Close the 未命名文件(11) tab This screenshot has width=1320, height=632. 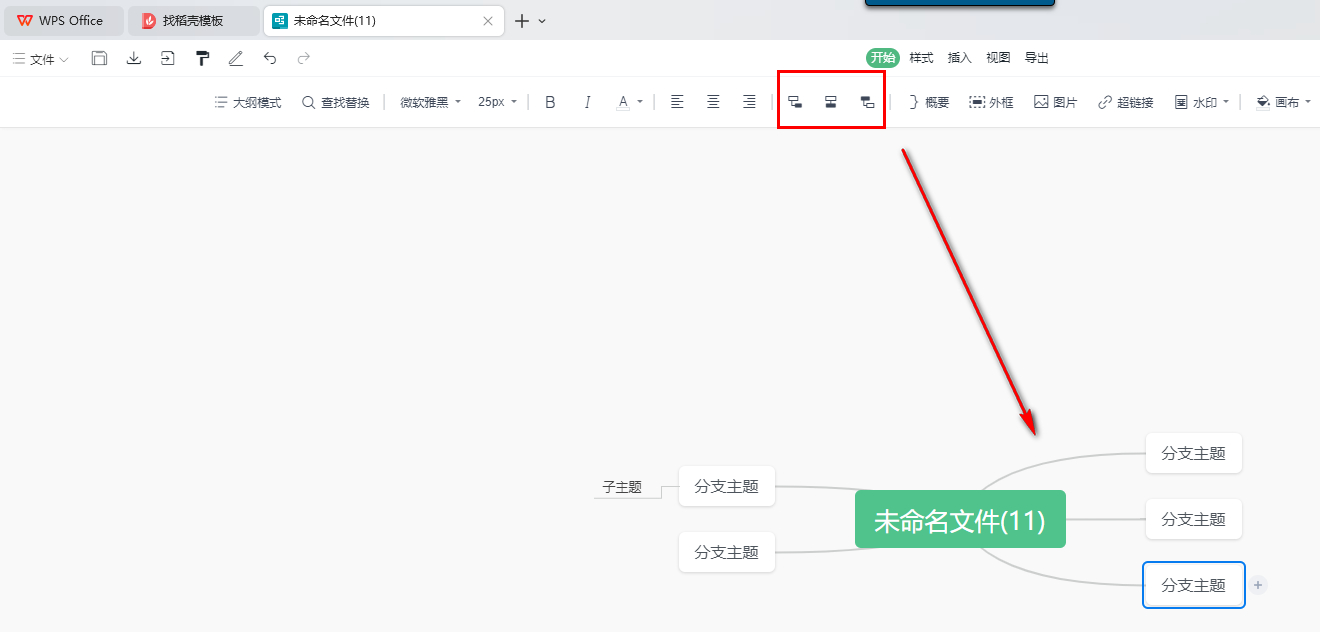[488, 20]
